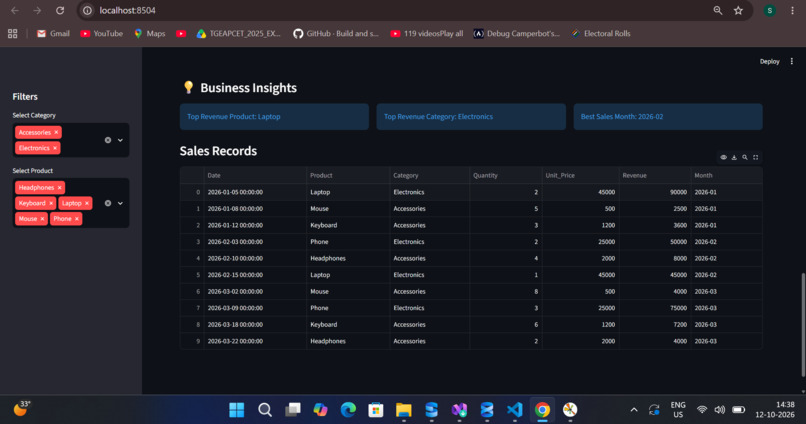Select row index 5 in table
Screen dimensions: 806x424
click(192, 275)
